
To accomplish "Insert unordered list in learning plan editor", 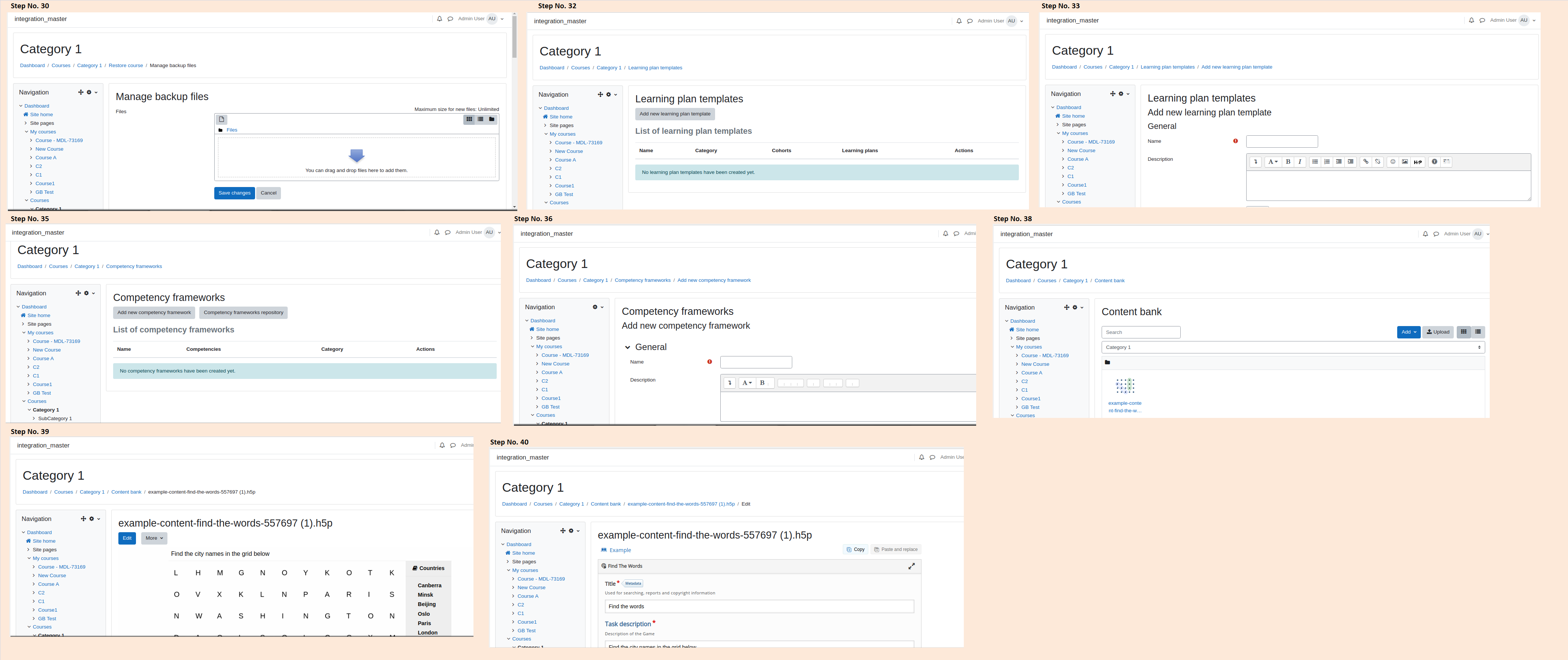I will (1315, 162).
